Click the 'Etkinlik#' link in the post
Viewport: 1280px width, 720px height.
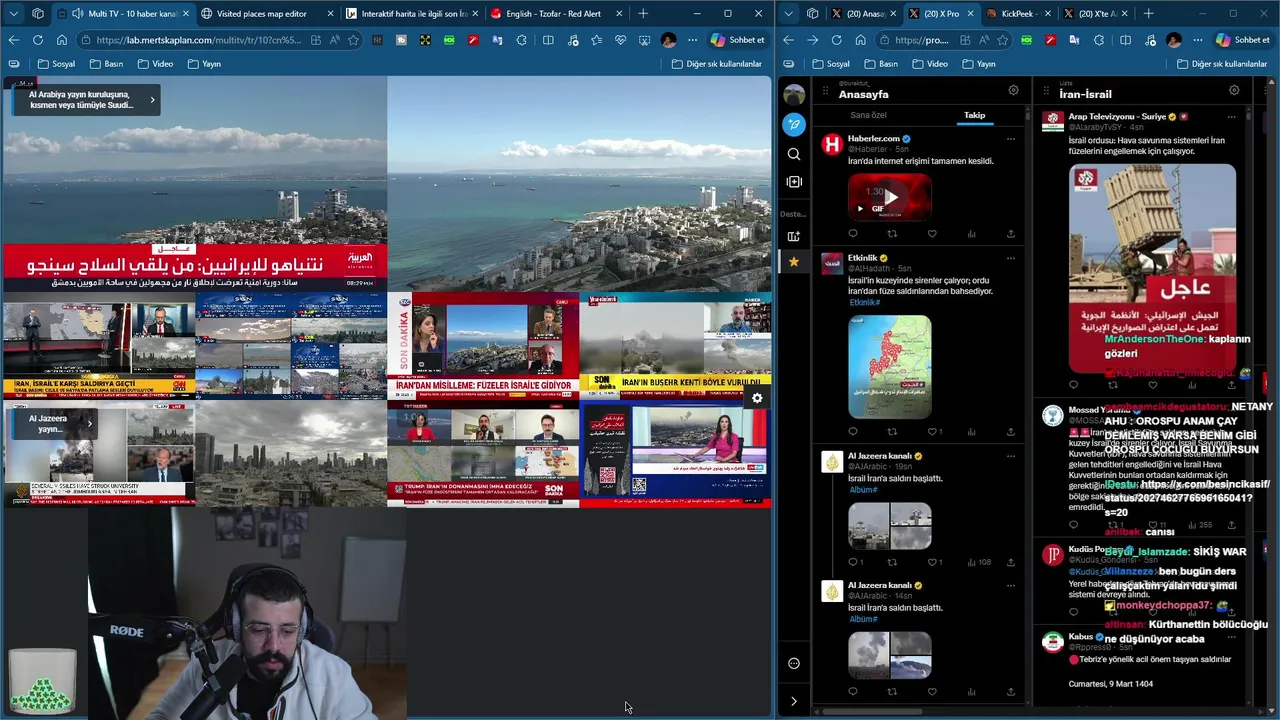pyautogui.click(x=864, y=302)
